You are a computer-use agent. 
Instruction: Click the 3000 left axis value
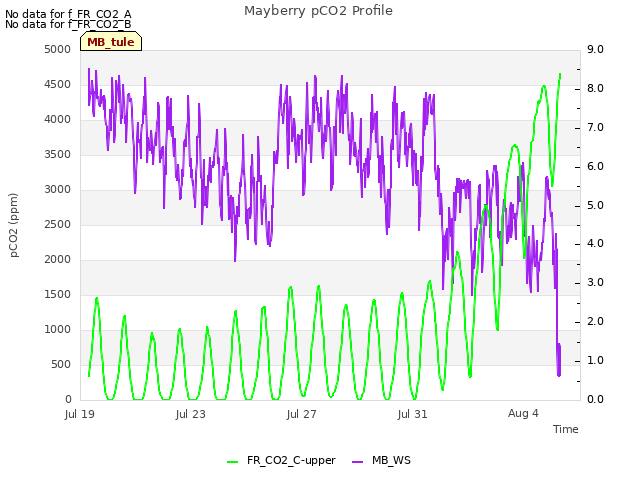point(58,189)
